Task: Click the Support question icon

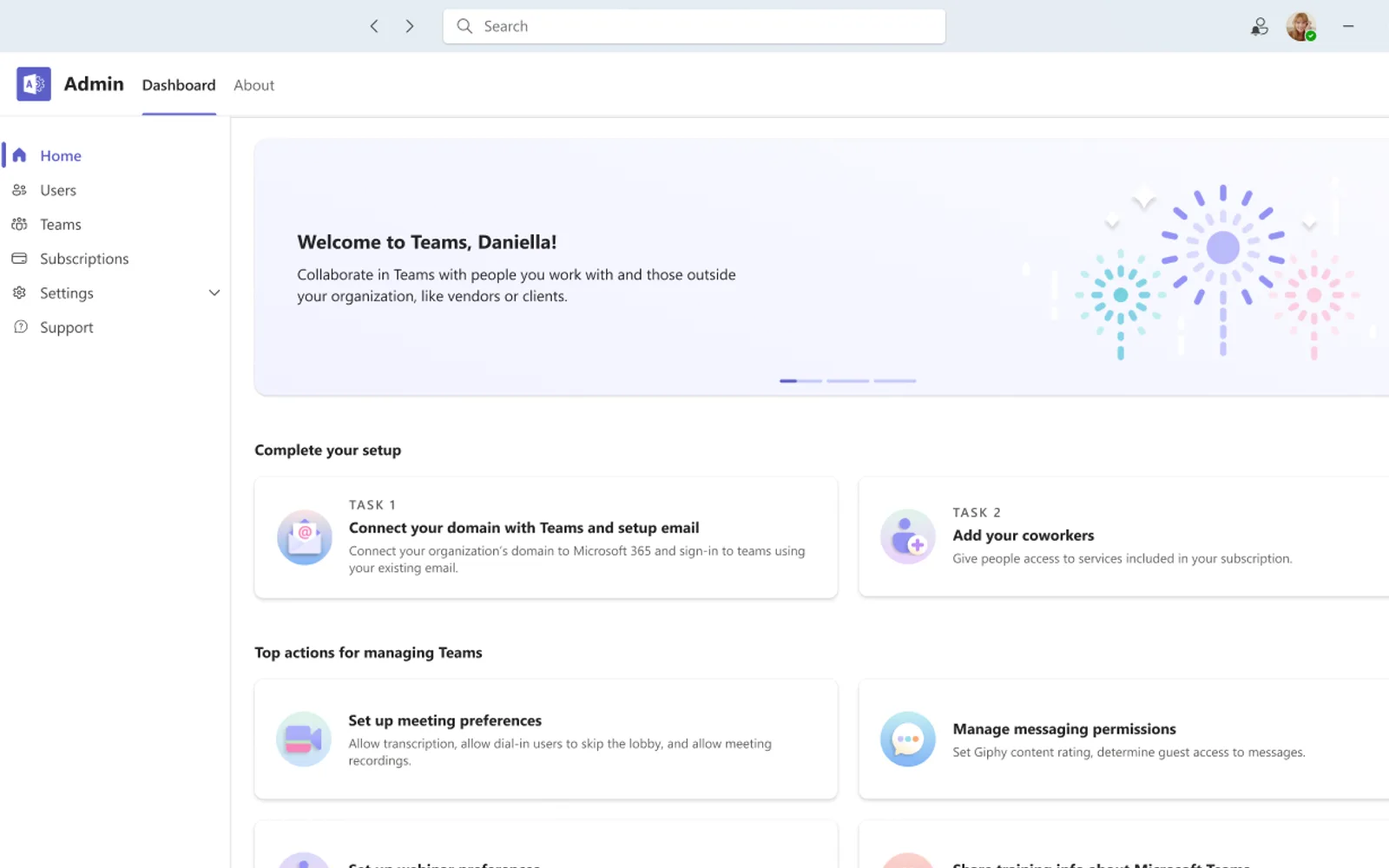Action: click(21, 327)
